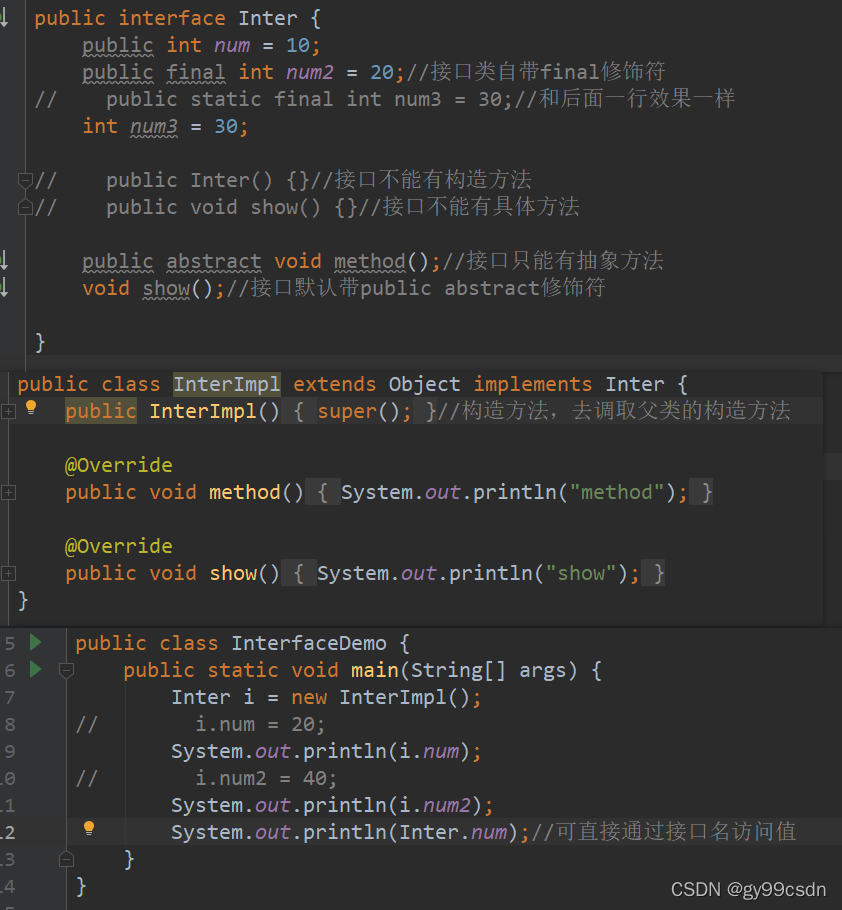
Task: Click 'super' inside the InterImpl constructor
Action: point(347,411)
